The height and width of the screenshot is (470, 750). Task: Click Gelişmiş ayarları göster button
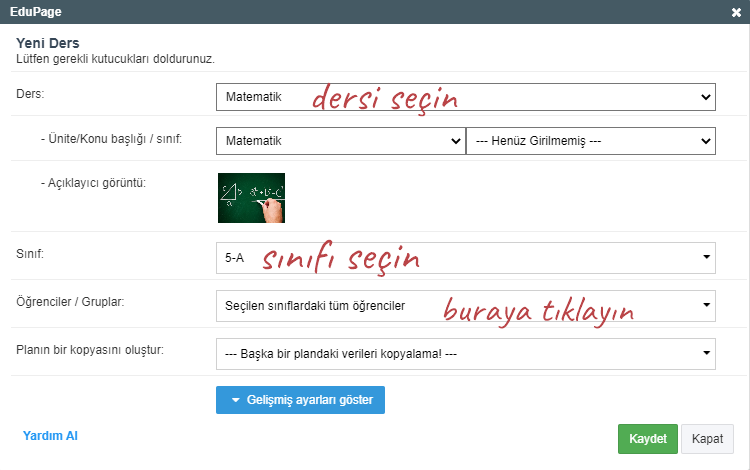pos(300,400)
